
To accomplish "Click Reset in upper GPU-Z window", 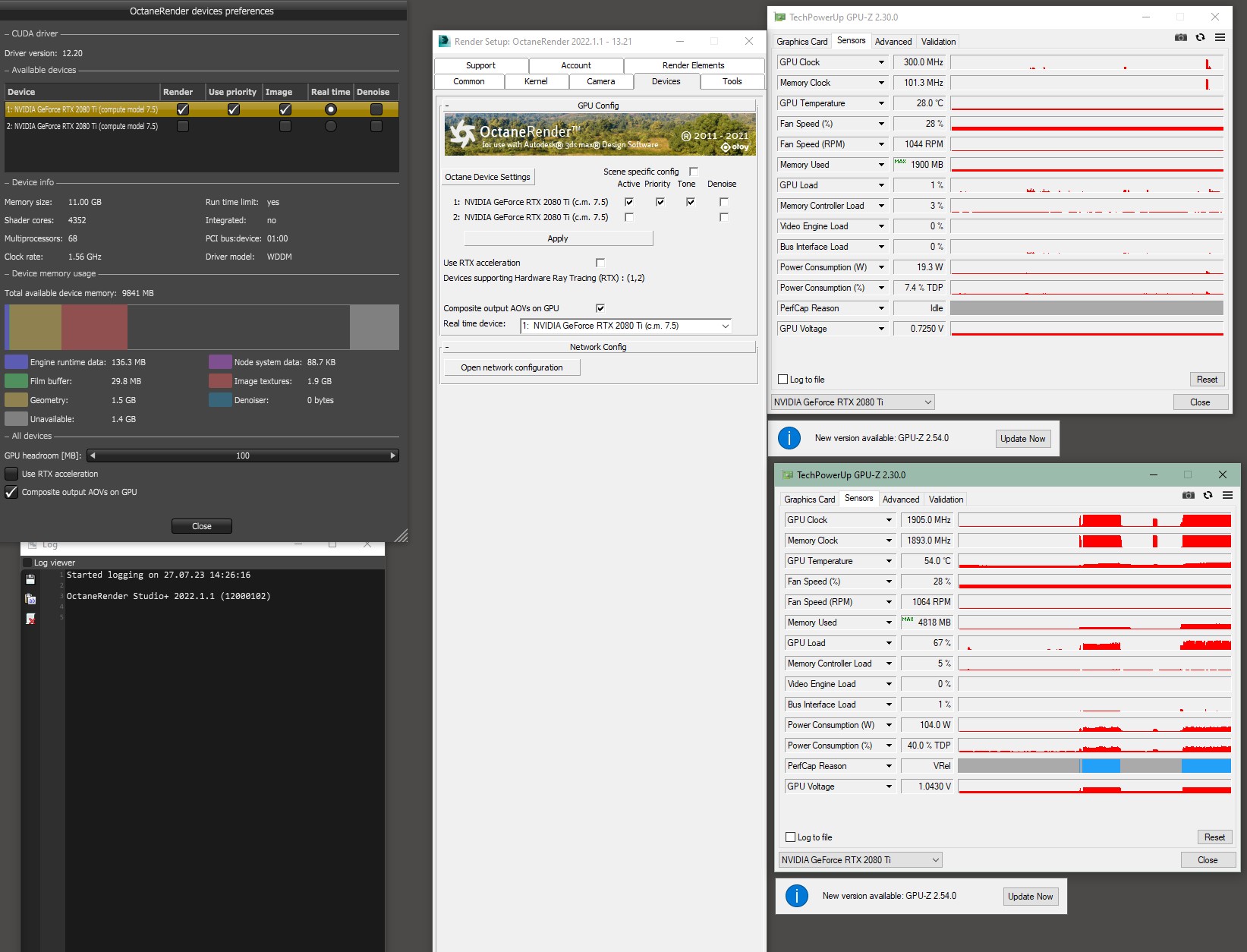I will coord(1207,380).
